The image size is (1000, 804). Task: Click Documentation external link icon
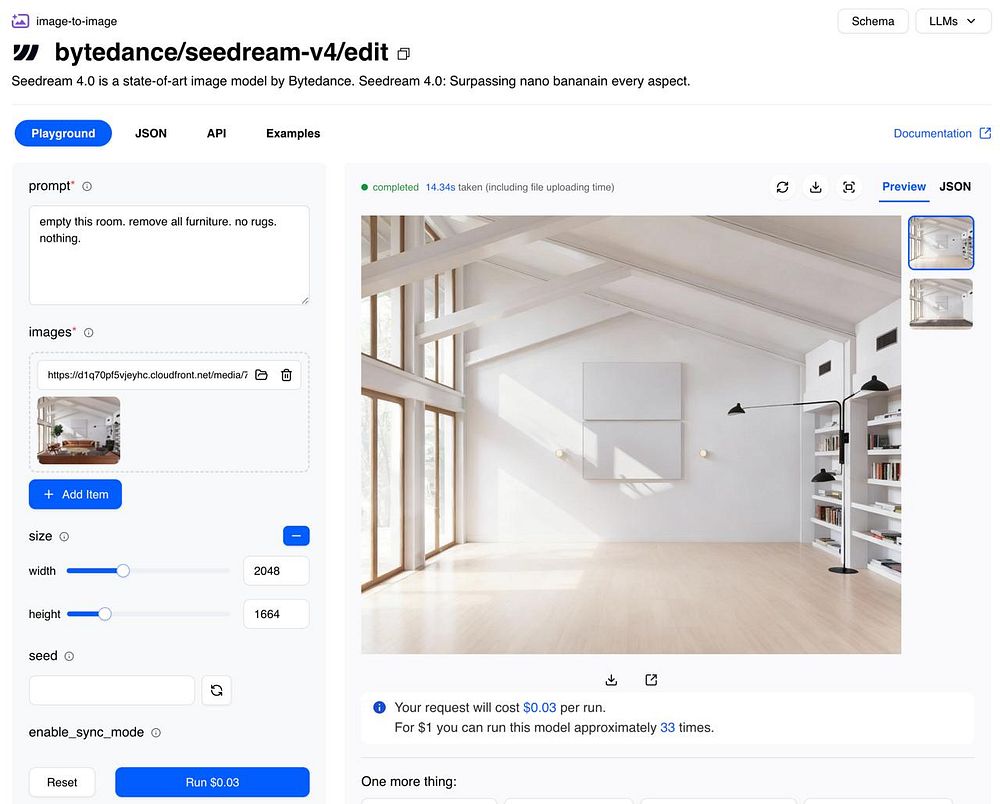(x=985, y=133)
